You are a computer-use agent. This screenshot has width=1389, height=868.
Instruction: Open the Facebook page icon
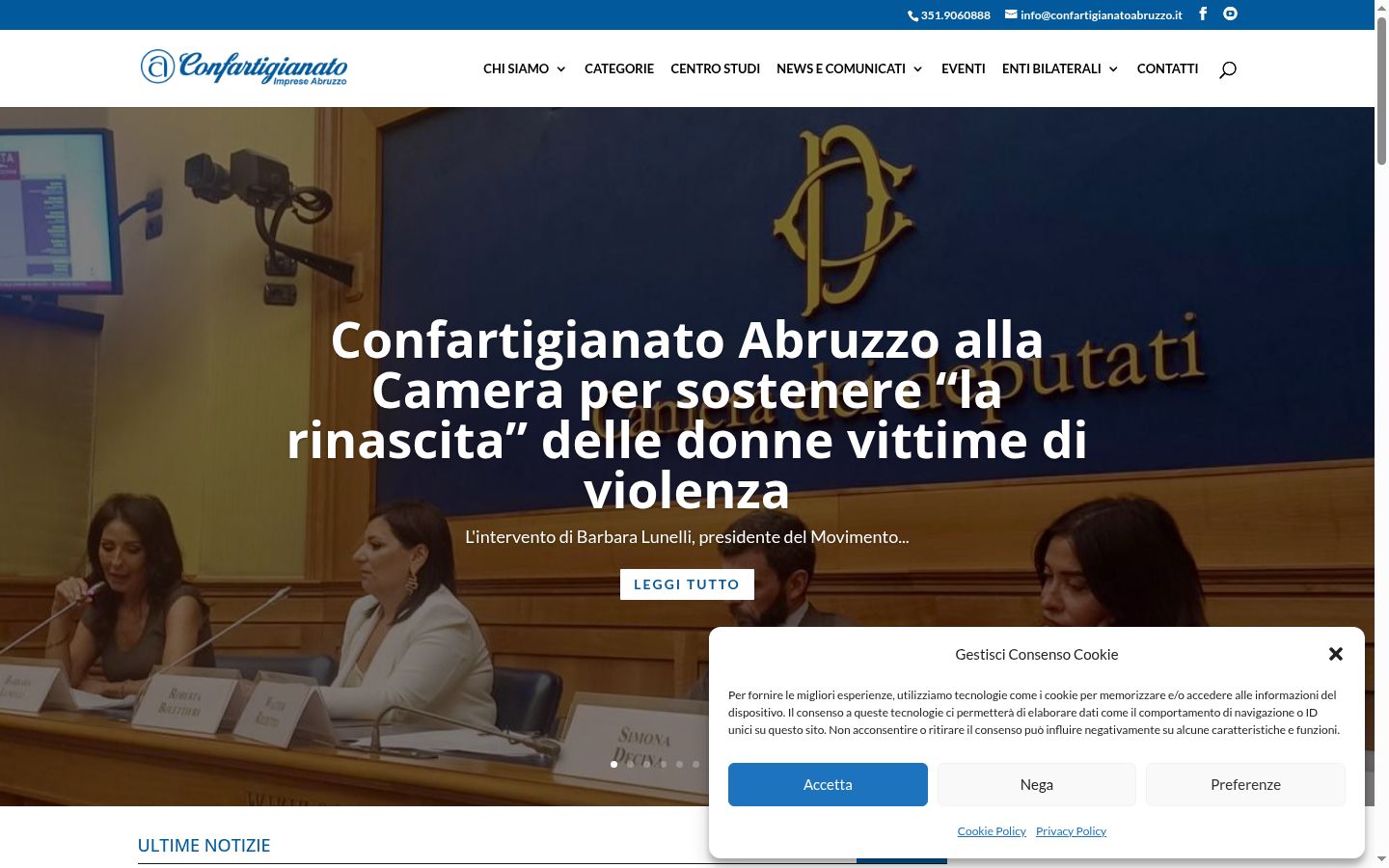point(1203,14)
